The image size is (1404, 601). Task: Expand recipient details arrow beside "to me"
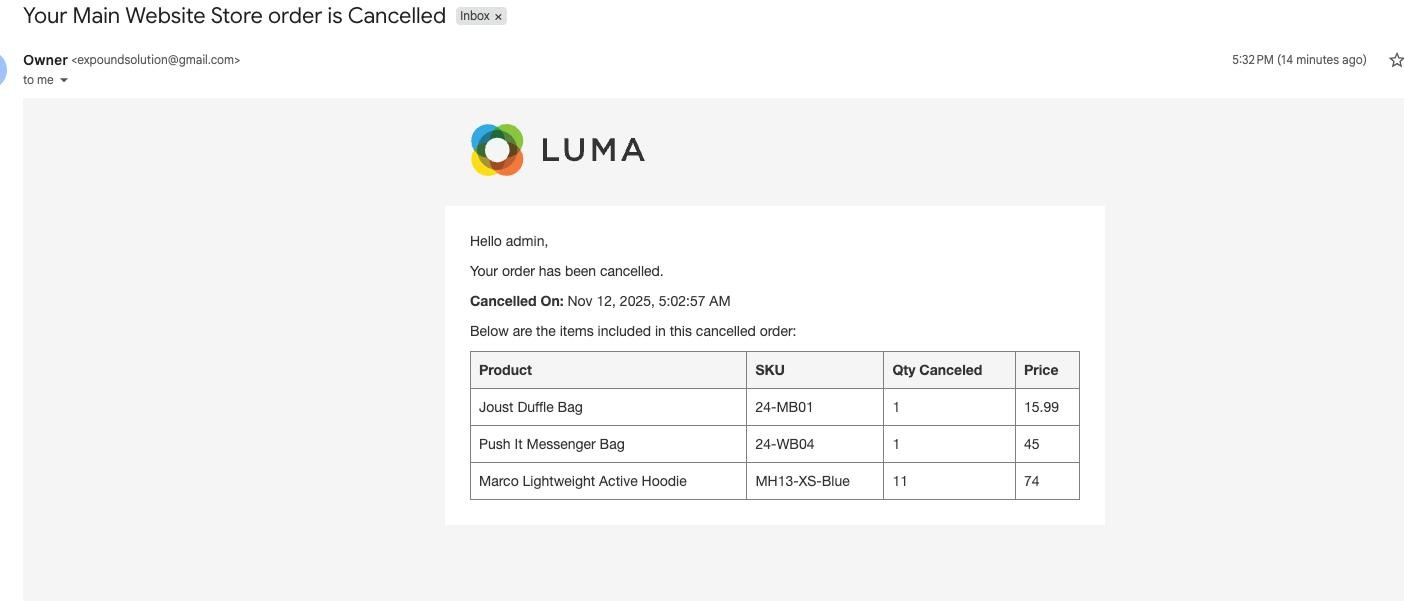click(64, 81)
